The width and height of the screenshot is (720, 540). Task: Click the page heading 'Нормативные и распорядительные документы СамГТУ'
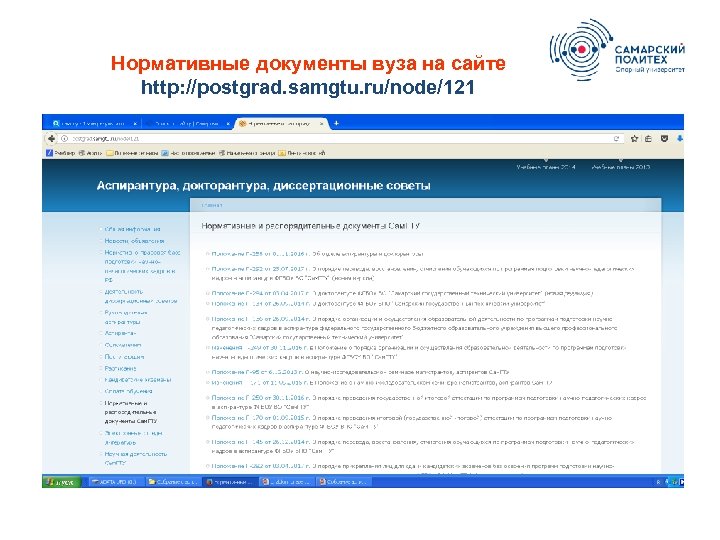310,226
